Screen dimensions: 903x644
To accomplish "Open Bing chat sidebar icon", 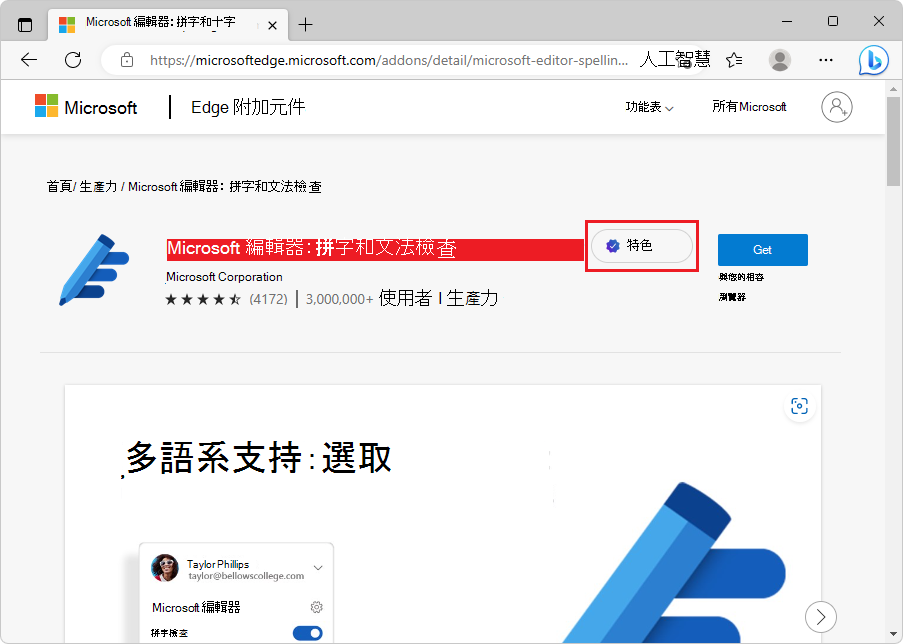I will (873, 60).
